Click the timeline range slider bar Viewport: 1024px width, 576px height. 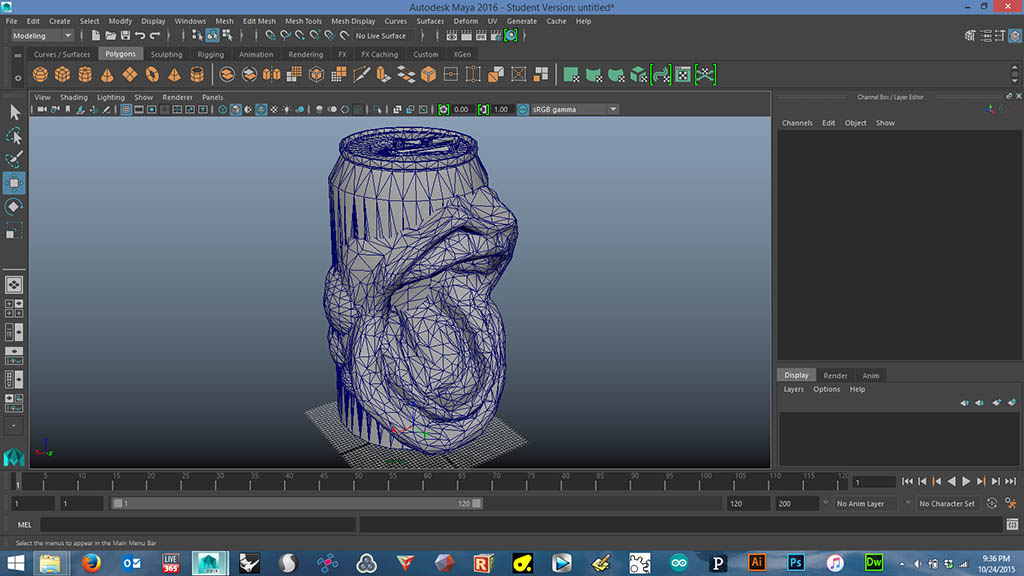pos(297,504)
